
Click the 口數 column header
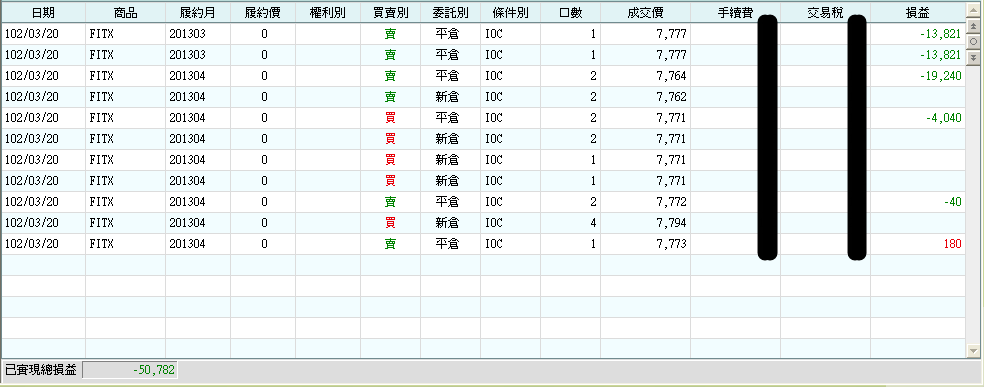(570, 13)
